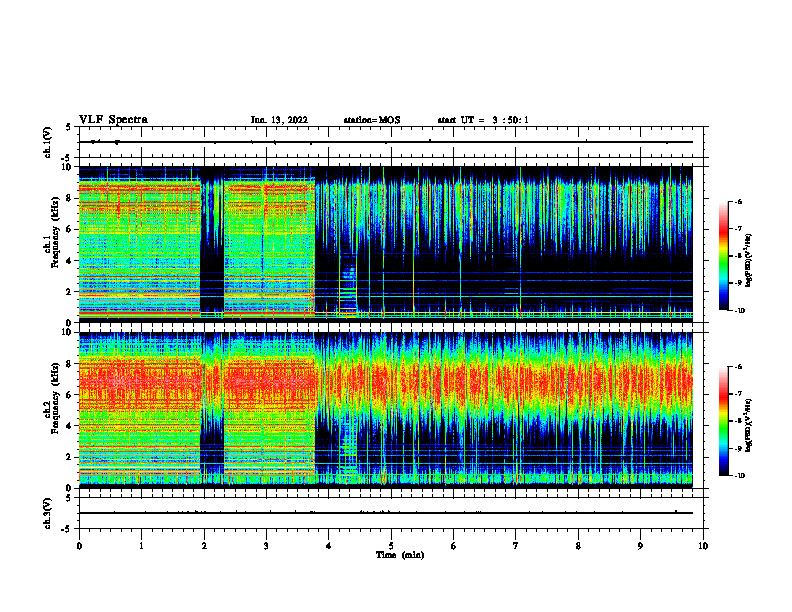Click the "0" tick on the time axis
The height and width of the screenshot is (612, 792).
(79, 546)
